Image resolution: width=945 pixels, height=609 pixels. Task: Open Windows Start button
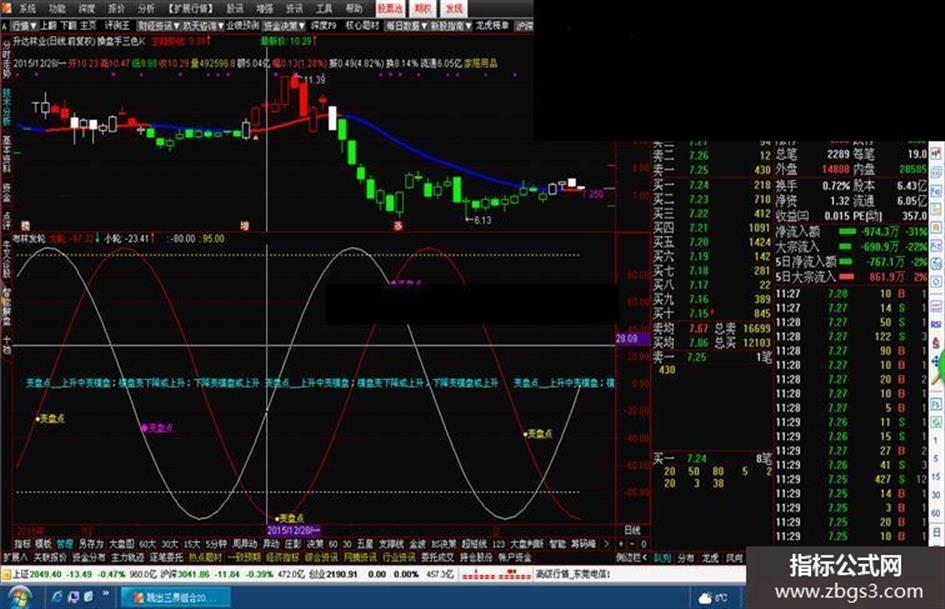(x=20, y=598)
